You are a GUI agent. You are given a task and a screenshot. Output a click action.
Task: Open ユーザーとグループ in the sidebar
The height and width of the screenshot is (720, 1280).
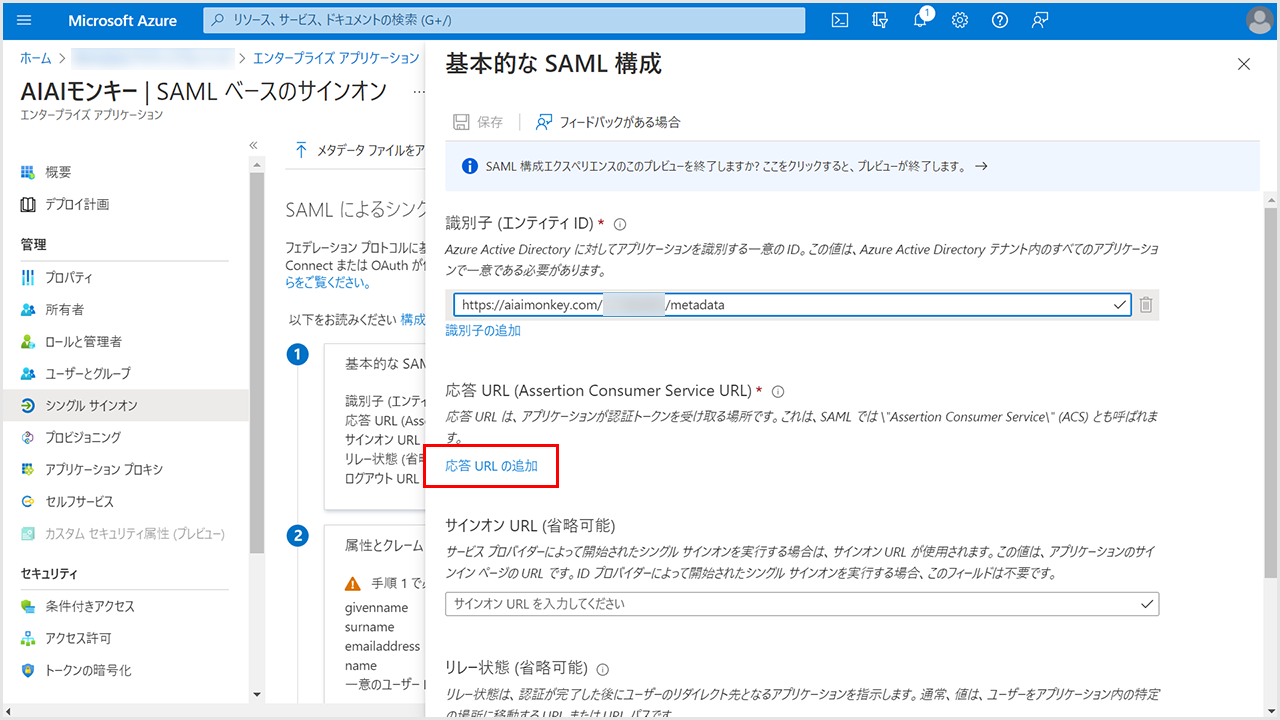(87, 373)
